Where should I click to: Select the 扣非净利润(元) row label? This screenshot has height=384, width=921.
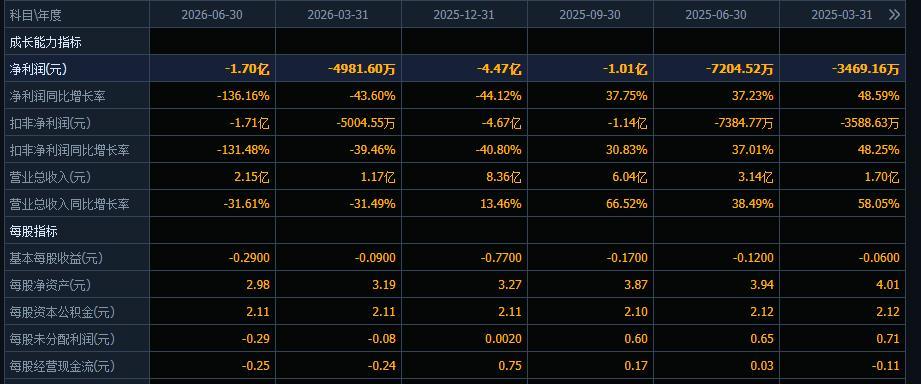51,123
